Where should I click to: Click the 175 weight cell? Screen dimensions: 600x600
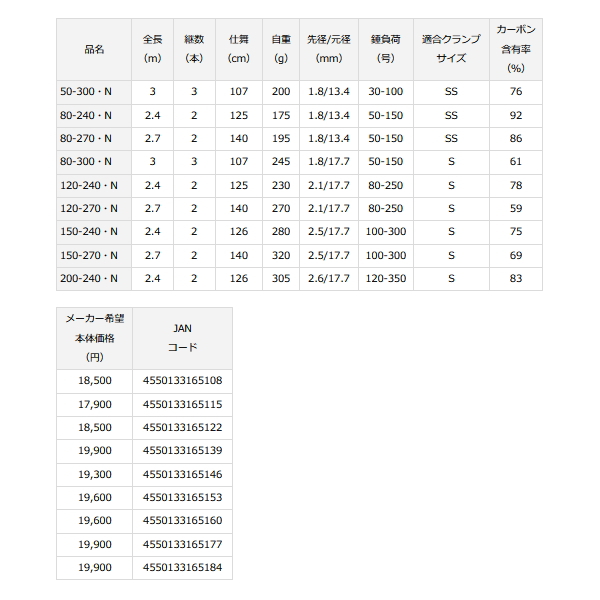[x=281, y=116]
